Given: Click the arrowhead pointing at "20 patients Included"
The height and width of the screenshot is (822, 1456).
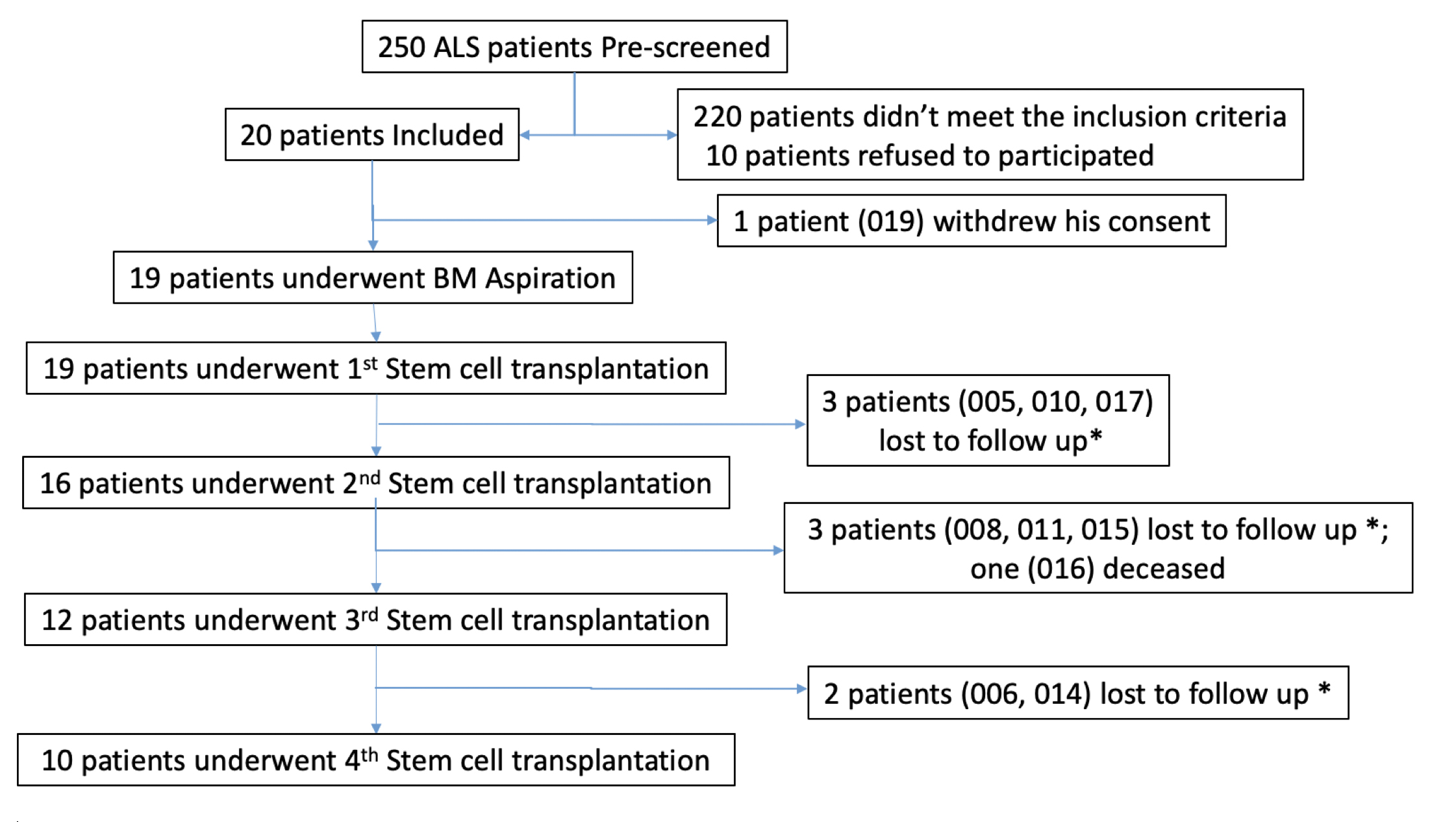Looking at the screenshot, I should click(525, 135).
